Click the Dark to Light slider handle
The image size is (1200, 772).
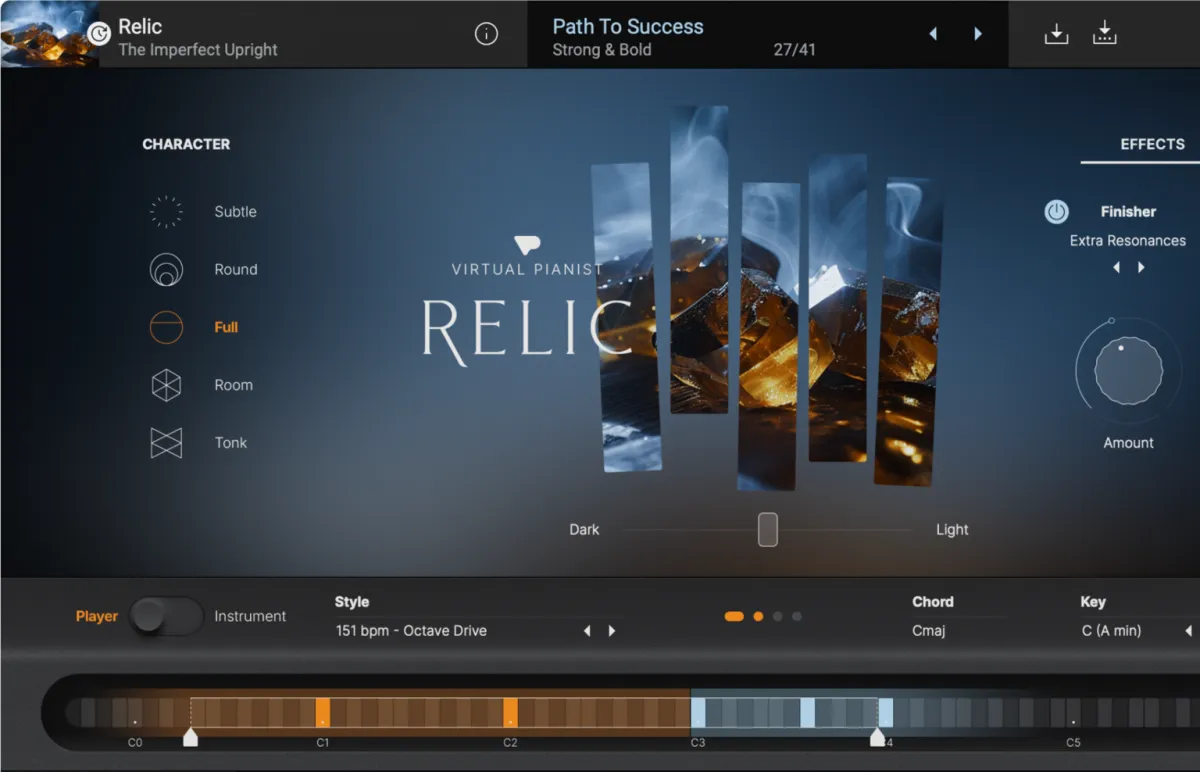pos(767,529)
